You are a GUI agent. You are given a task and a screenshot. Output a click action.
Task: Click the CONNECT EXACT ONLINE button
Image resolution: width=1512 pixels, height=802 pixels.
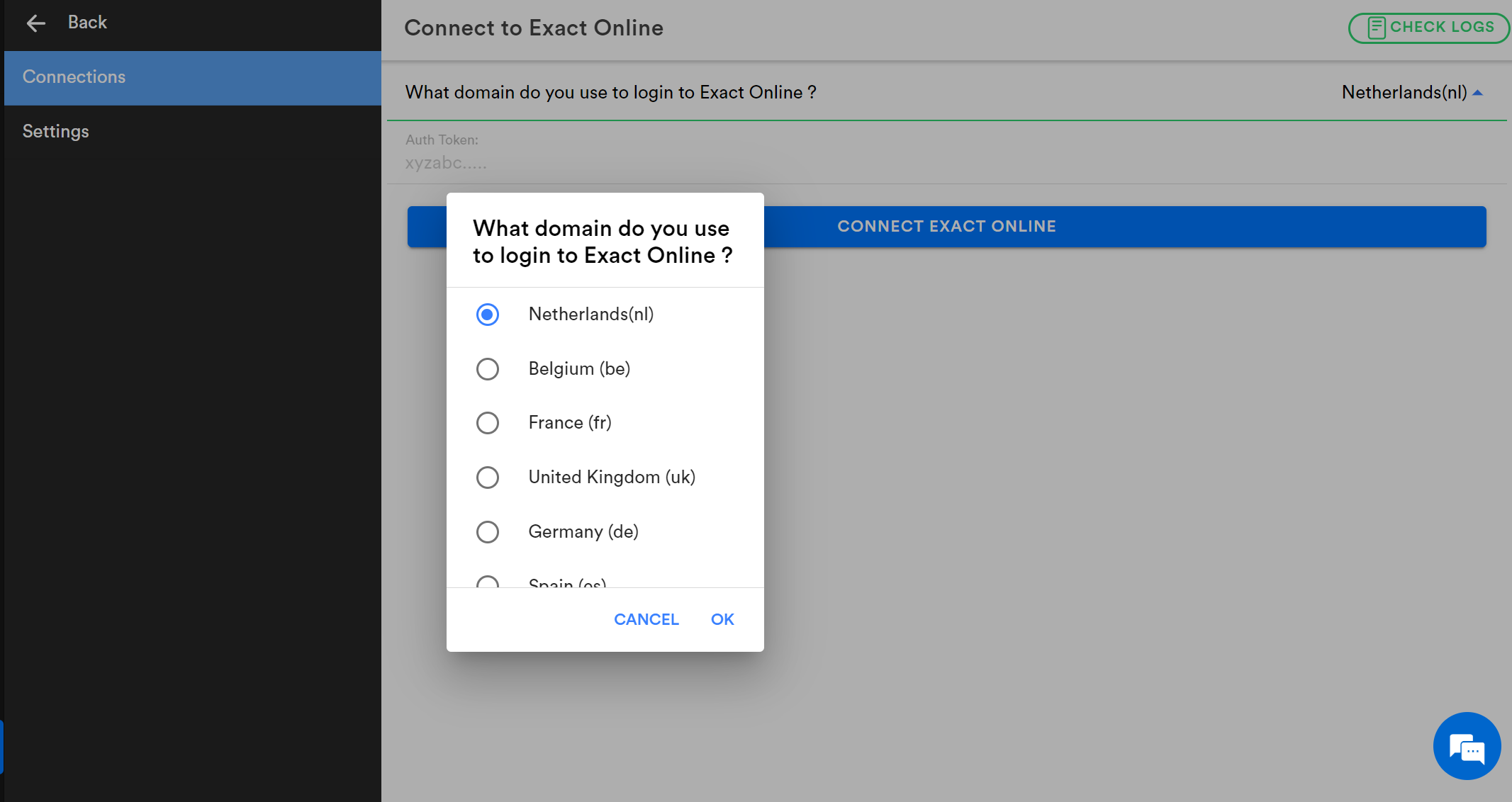pos(947,227)
